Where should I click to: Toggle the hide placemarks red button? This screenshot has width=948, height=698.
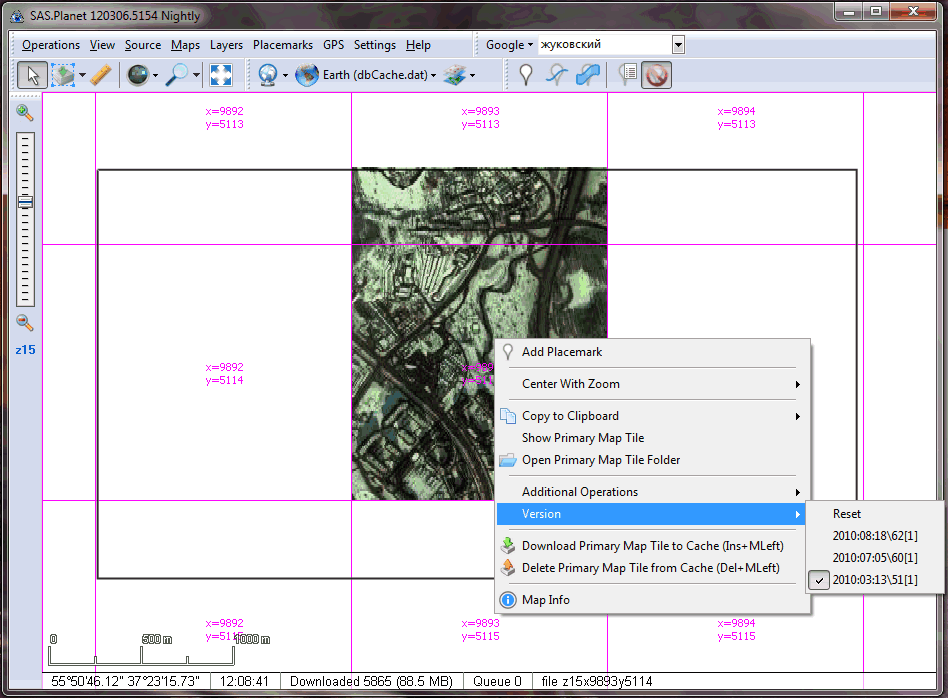coord(656,75)
